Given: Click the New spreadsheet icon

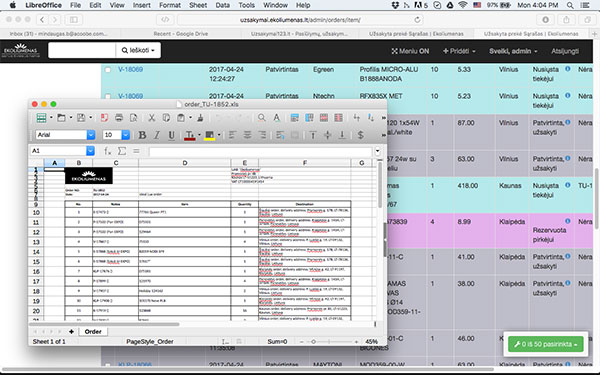Looking at the screenshot, I should (x=41, y=118).
